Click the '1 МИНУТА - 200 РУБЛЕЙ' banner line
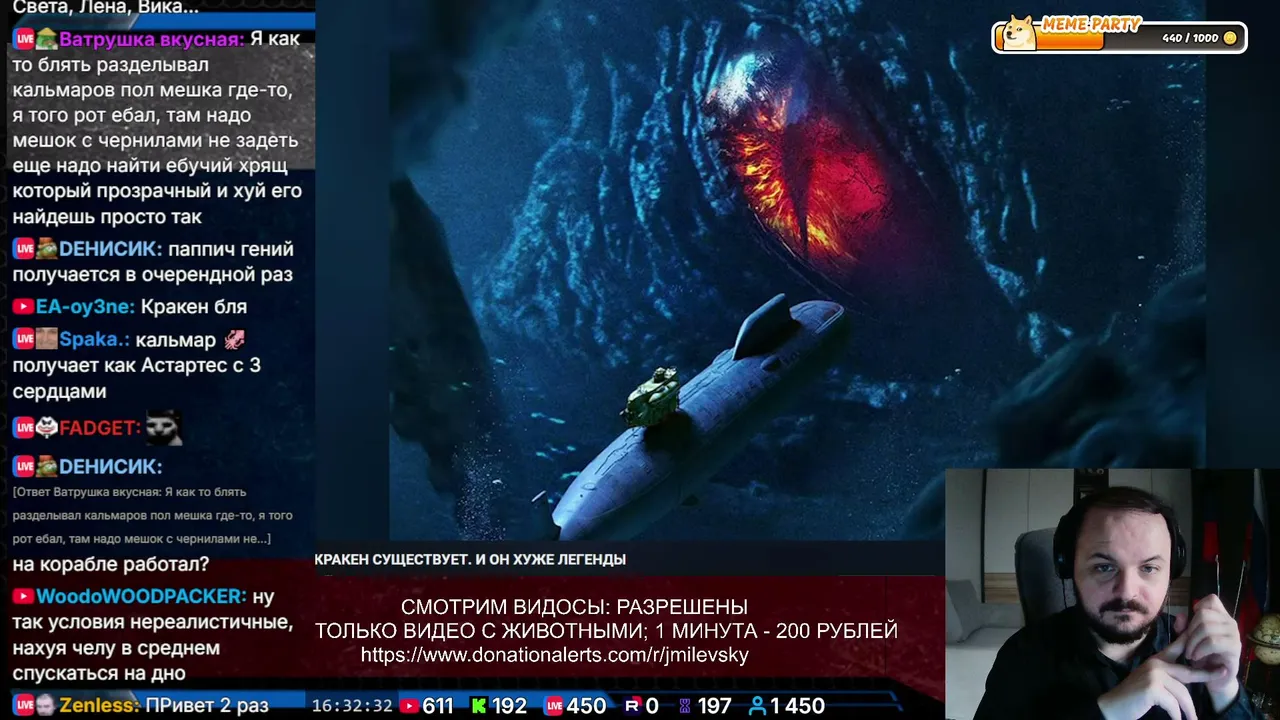This screenshot has width=1280, height=720. [x=777, y=631]
